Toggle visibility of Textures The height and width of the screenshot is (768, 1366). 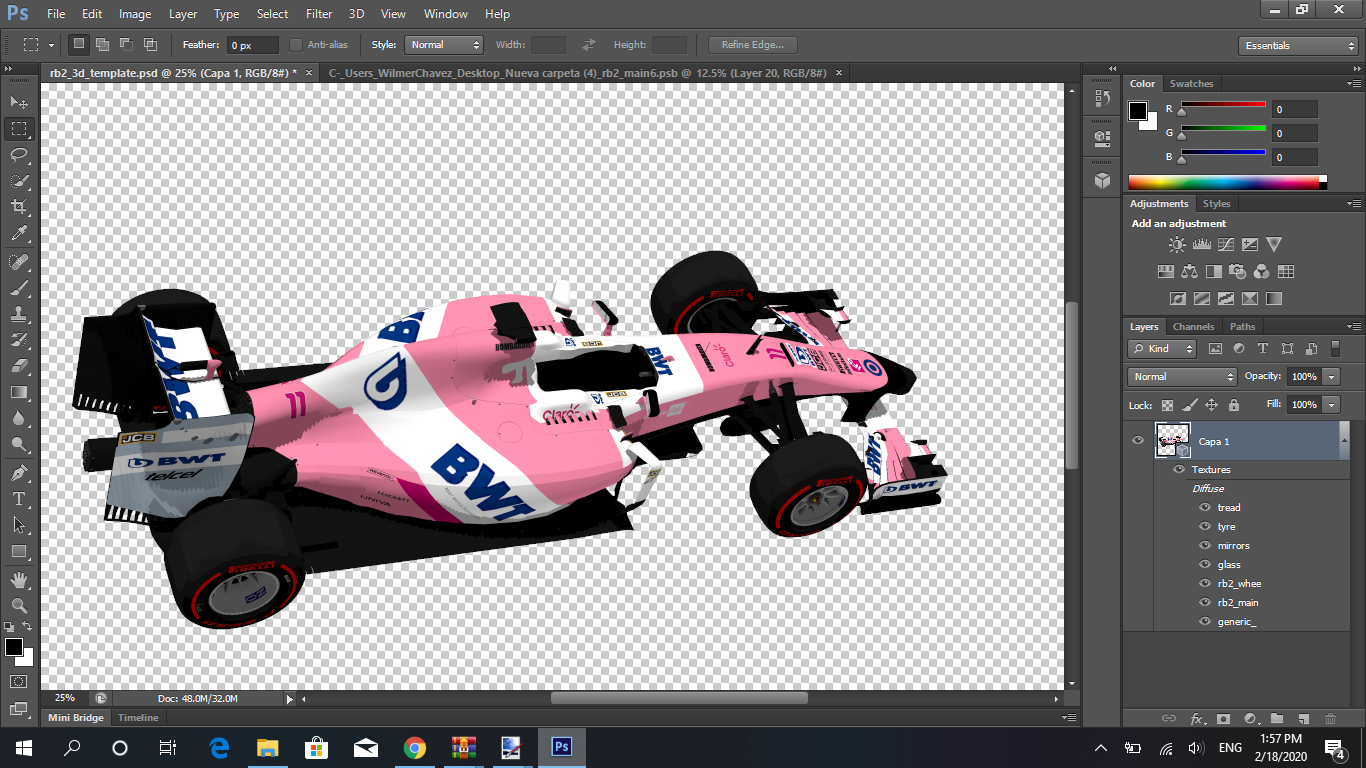coord(1179,469)
